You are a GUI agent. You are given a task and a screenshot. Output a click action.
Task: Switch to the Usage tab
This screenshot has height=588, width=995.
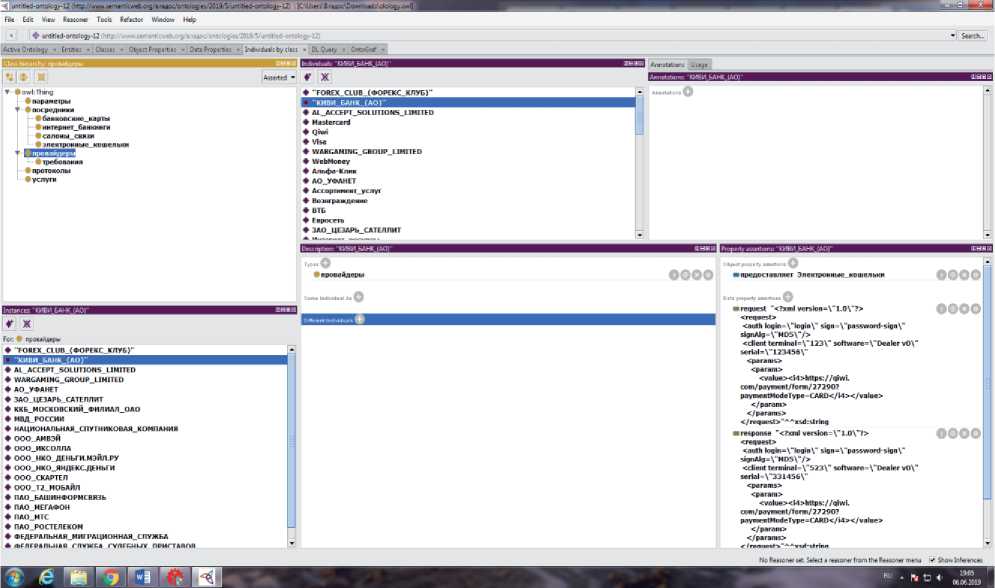[699, 65]
